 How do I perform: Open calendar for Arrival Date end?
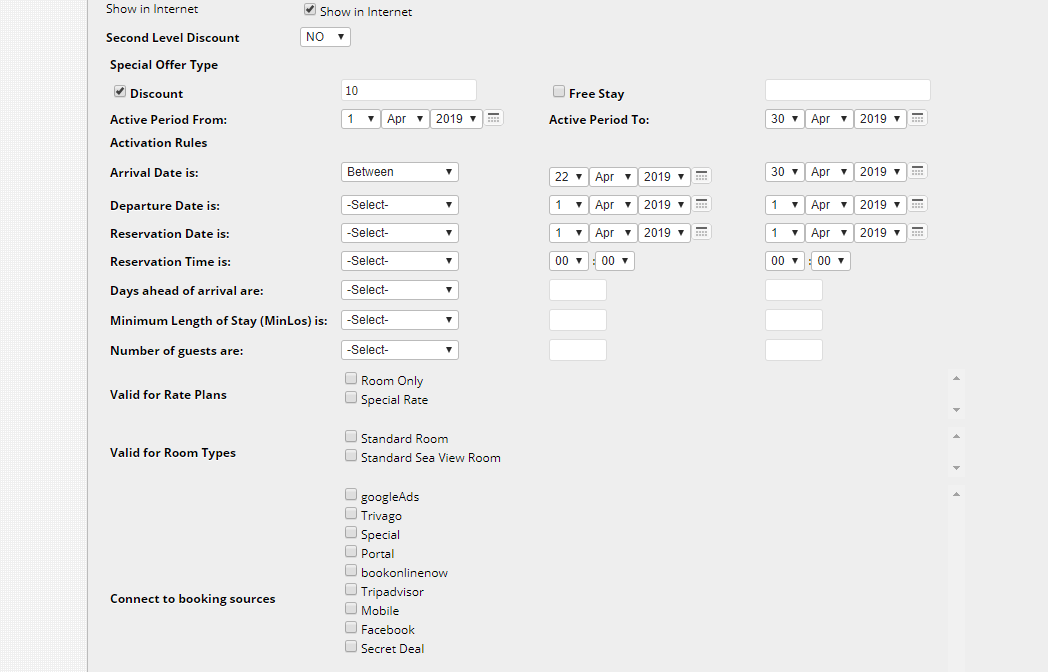[x=917, y=171]
